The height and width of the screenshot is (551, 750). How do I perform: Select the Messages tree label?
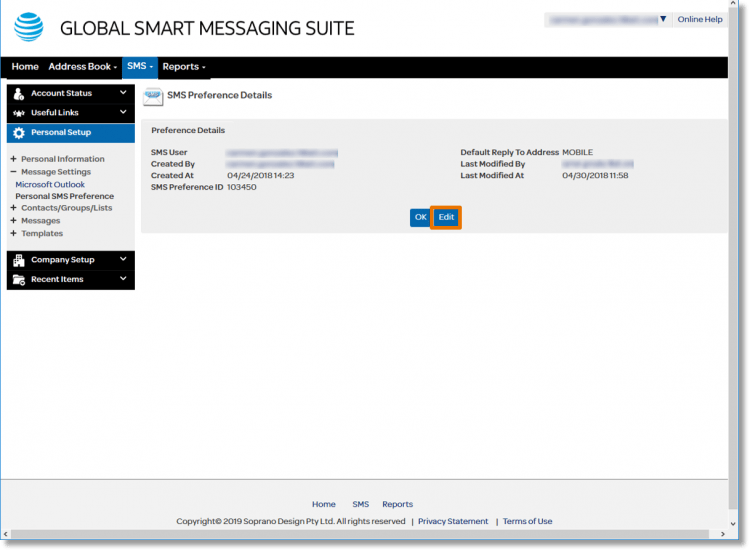41,221
